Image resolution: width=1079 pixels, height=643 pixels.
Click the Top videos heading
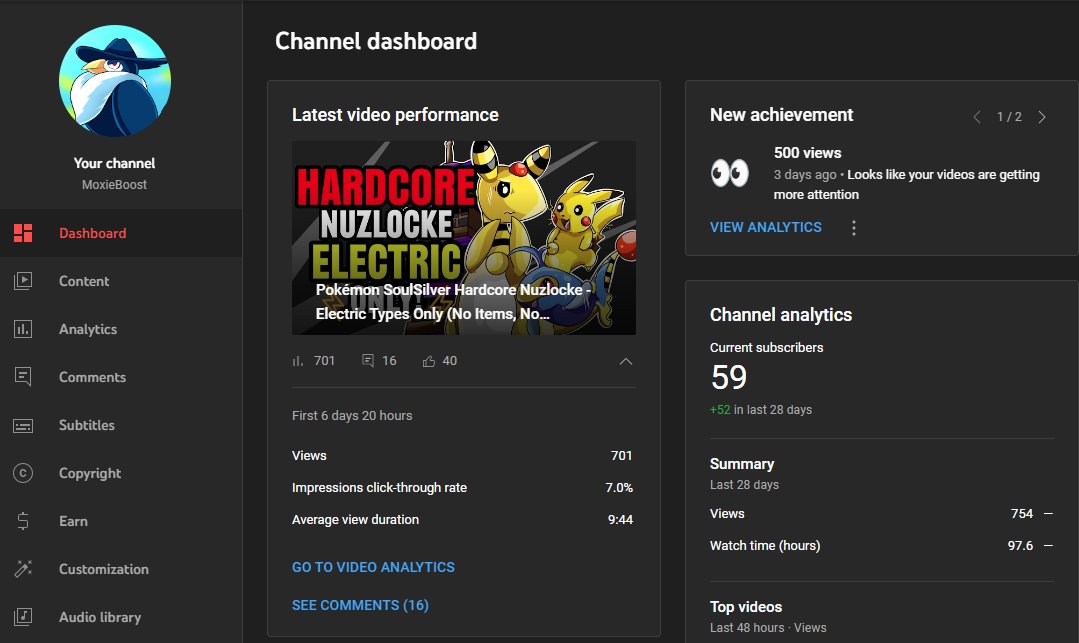(x=746, y=607)
